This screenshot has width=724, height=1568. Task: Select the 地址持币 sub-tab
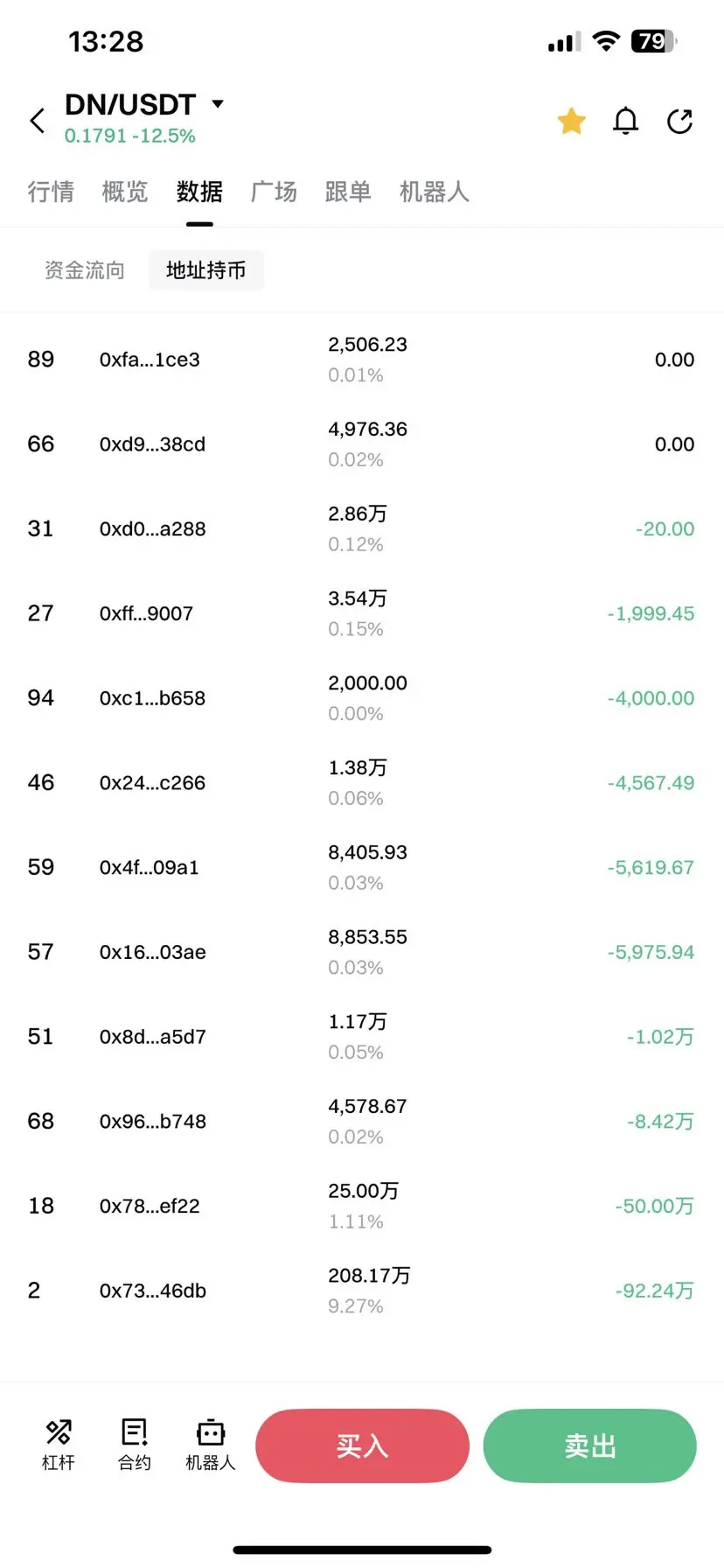click(x=205, y=270)
